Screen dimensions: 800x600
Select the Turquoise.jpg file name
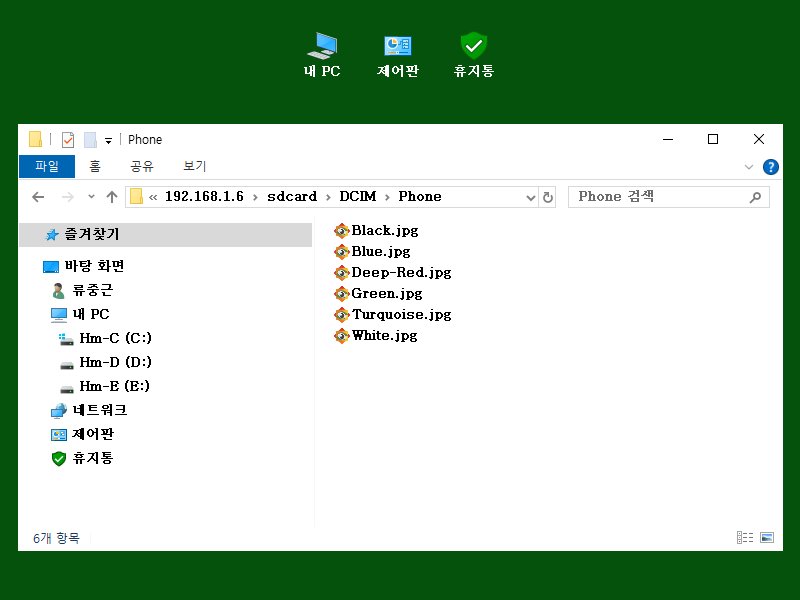[402, 314]
